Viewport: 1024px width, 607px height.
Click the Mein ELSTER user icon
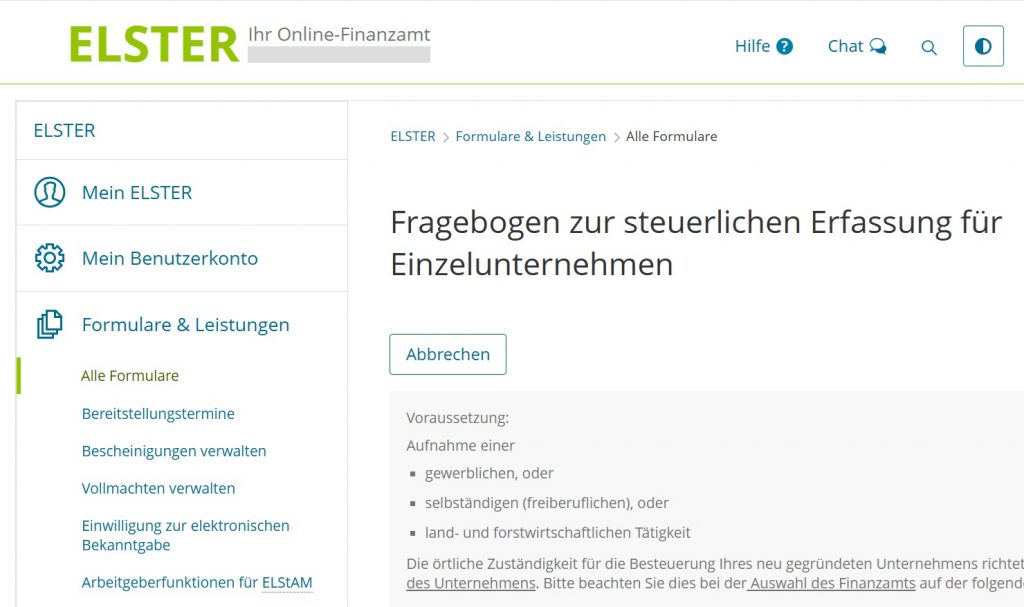pyautogui.click(x=49, y=192)
